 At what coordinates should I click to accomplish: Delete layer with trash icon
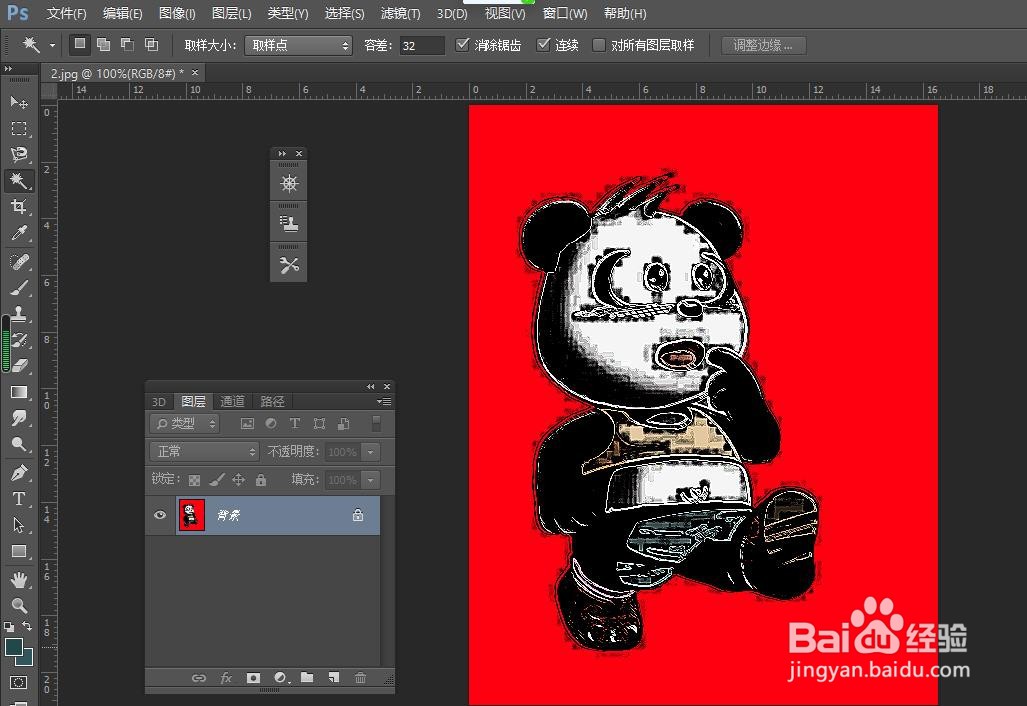pos(360,678)
